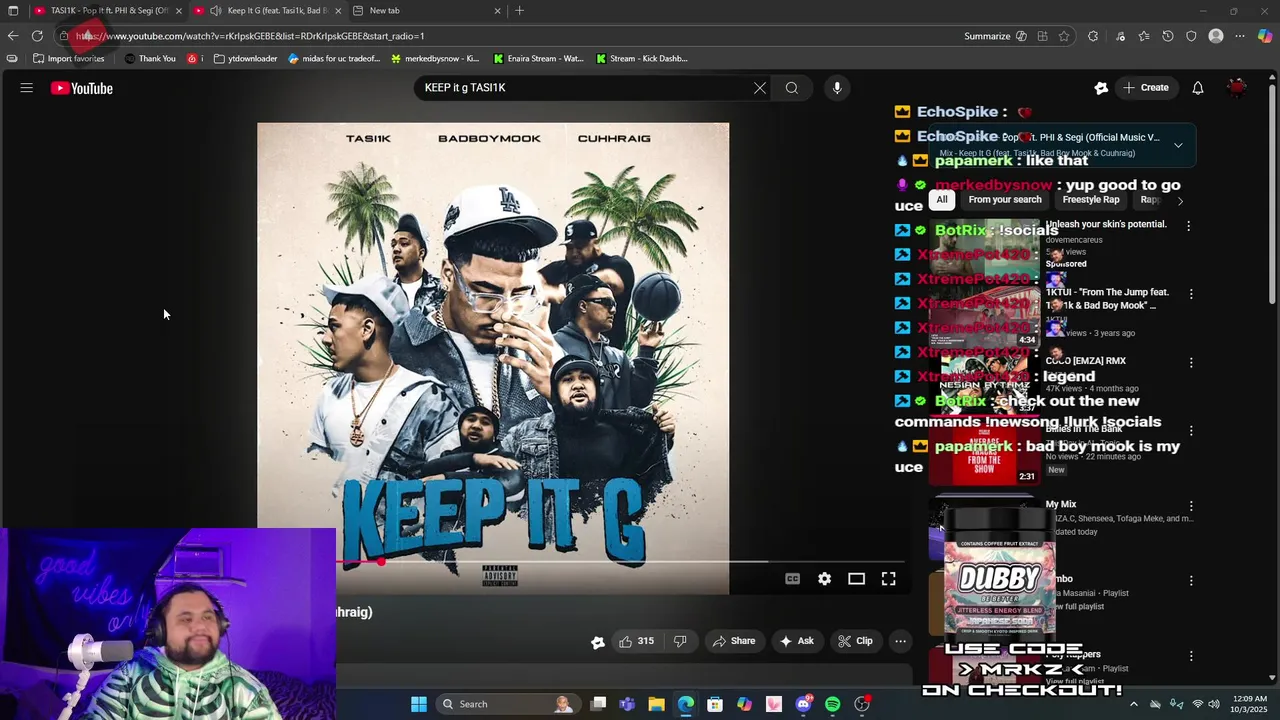Add this page to favorites star

click(x=1064, y=36)
